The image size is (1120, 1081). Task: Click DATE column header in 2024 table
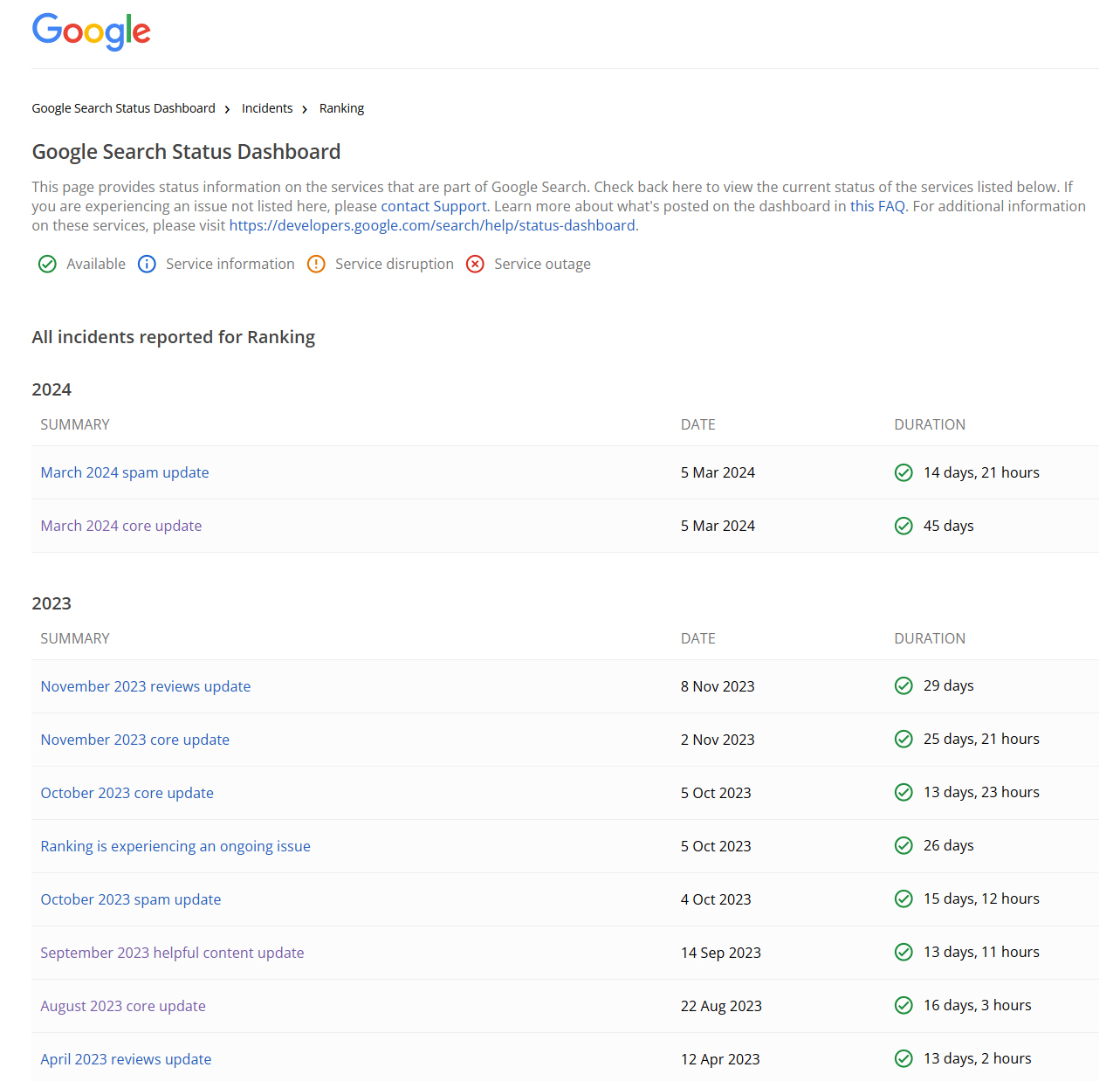(x=698, y=424)
